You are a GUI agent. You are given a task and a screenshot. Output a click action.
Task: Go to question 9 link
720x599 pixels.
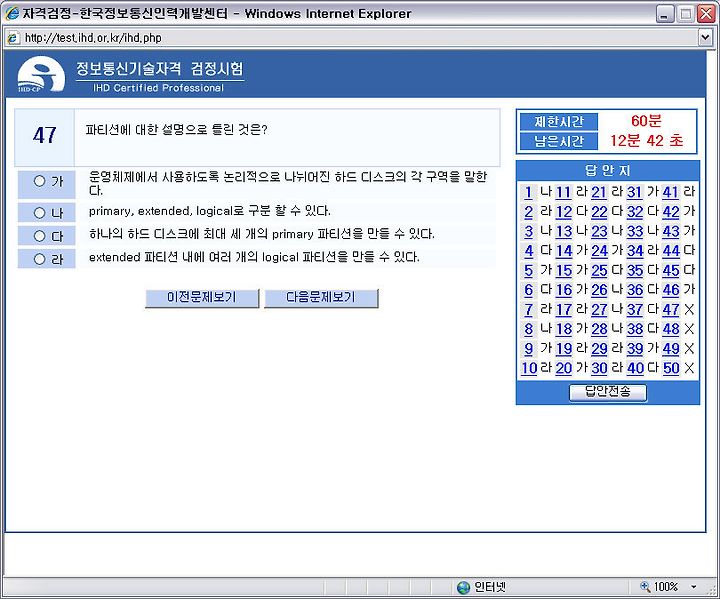529,348
